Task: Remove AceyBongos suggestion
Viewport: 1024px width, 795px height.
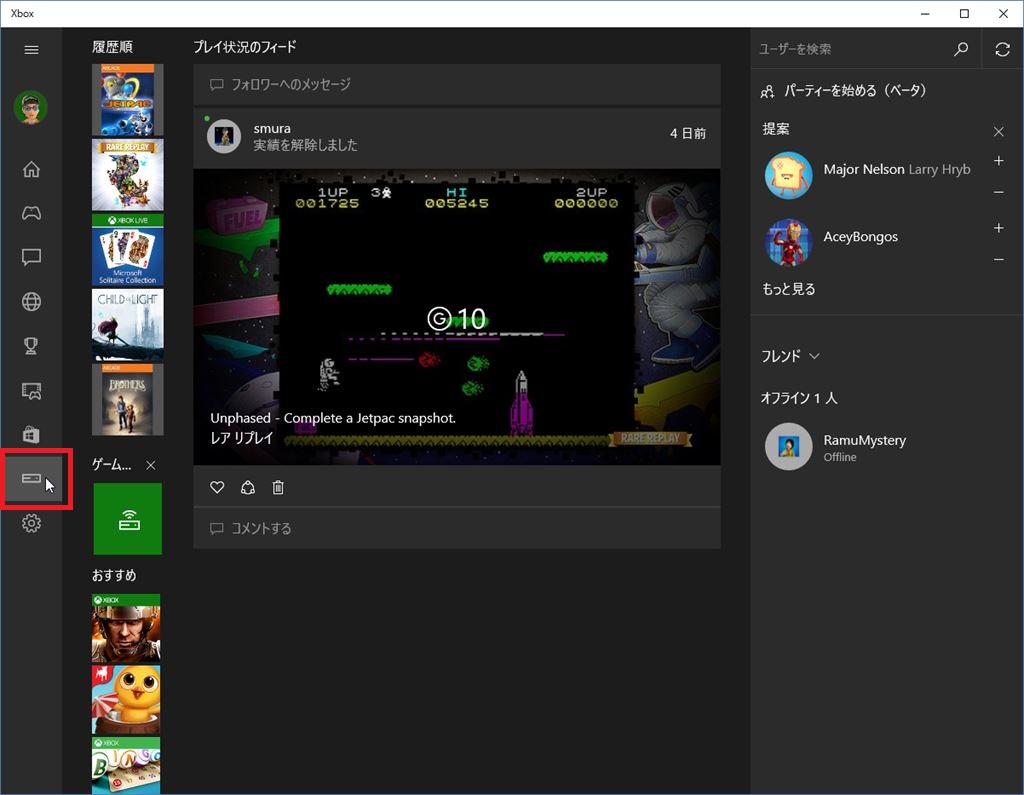Action: pos(999,259)
